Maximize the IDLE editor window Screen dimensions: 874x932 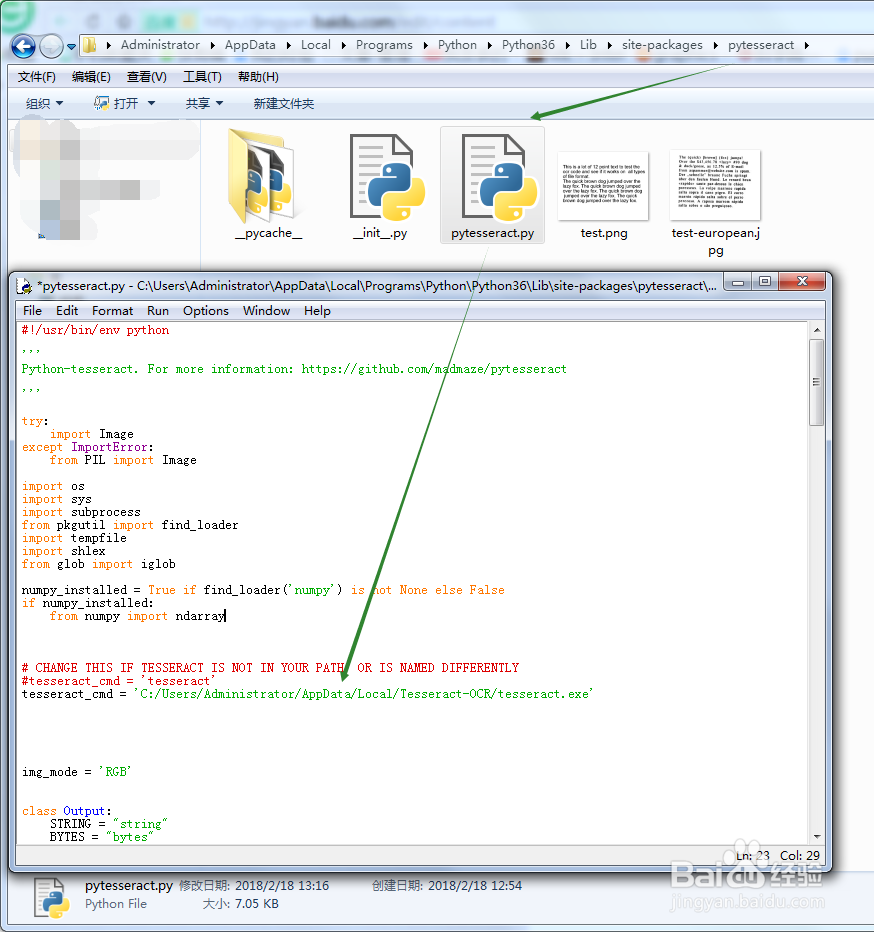[765, 282]
